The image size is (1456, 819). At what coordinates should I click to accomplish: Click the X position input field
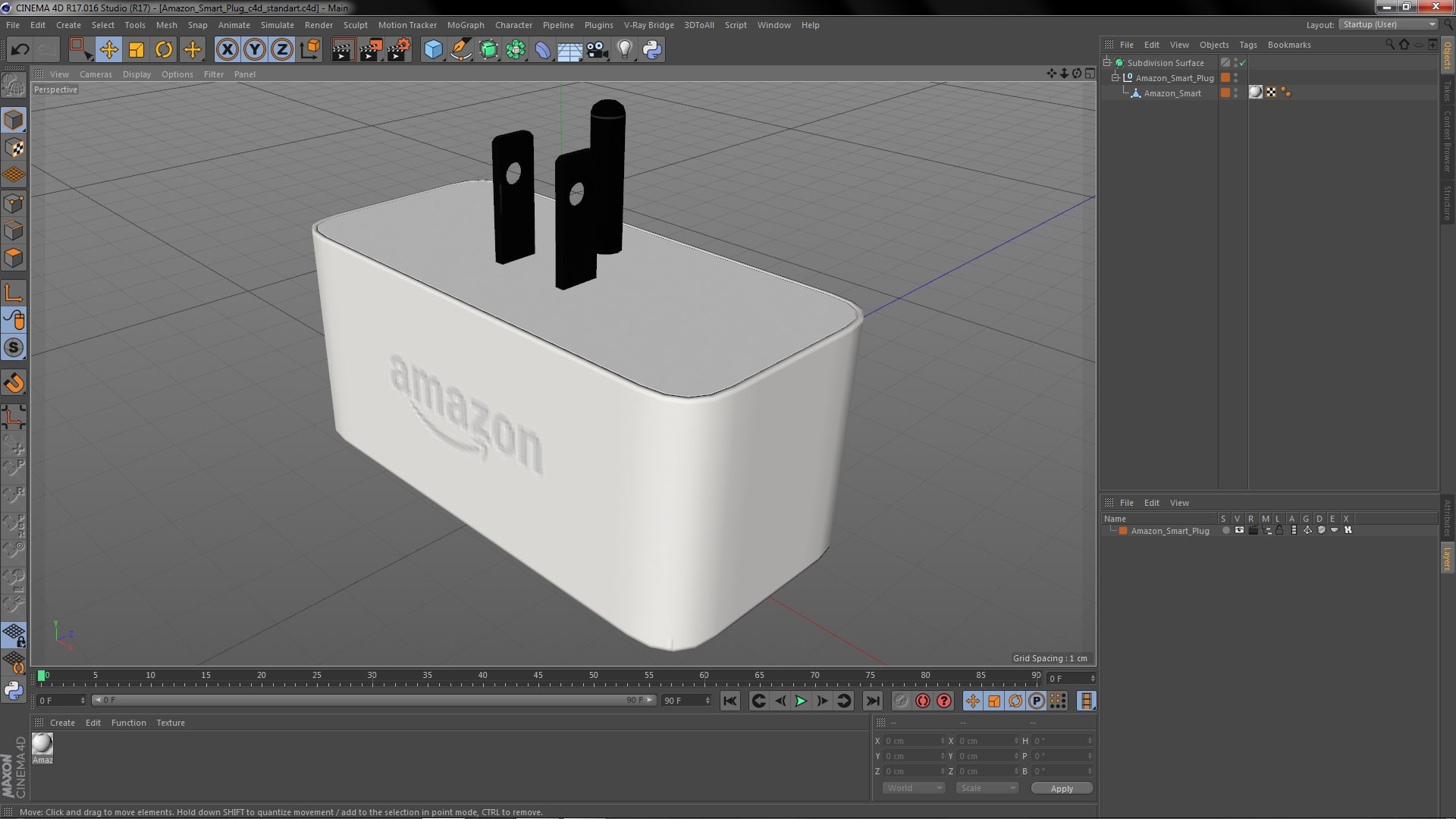(x=914, y=741)
